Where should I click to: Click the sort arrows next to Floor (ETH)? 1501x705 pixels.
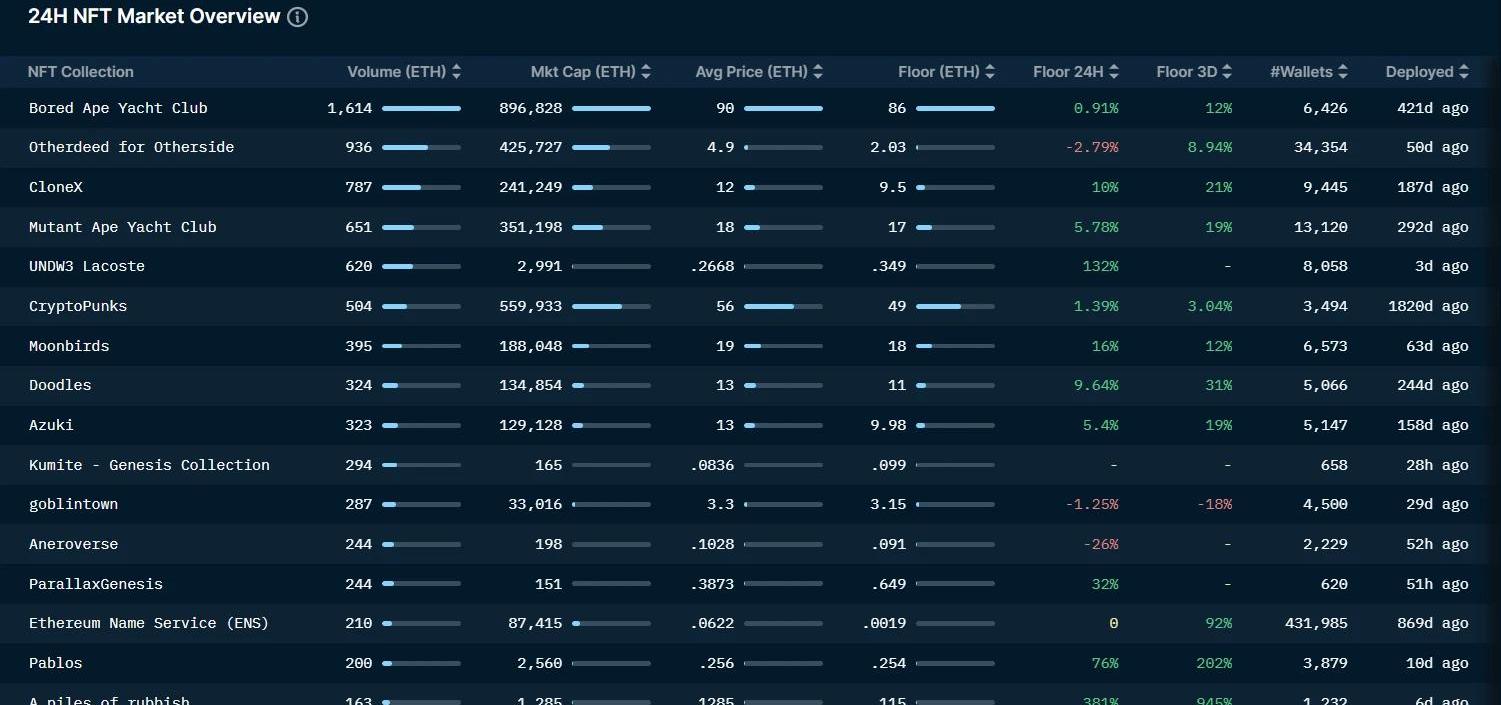(x=990, y=72)
